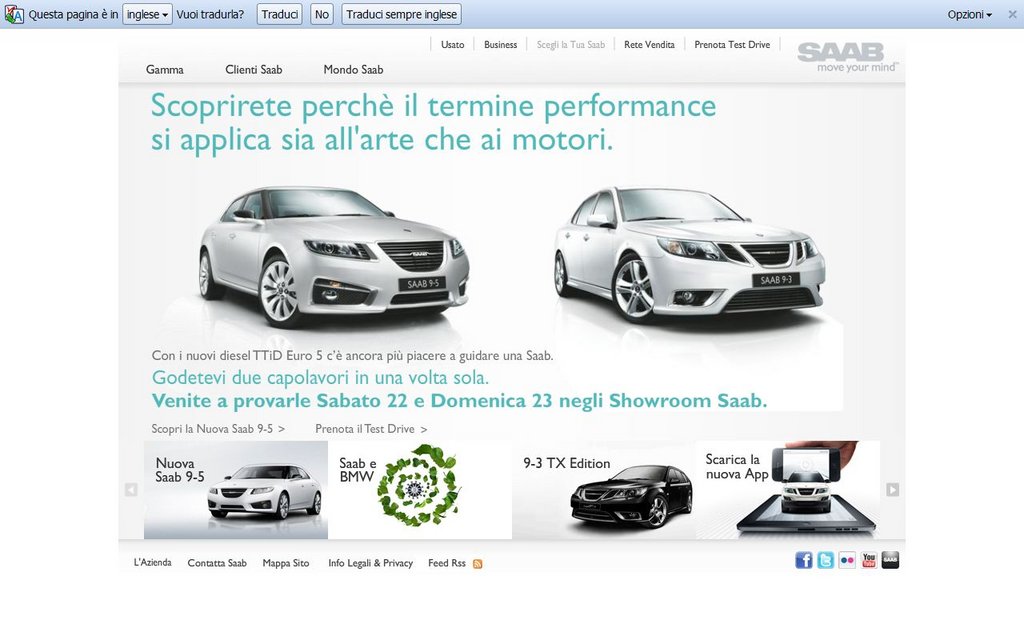1024x640 pixels.
Task: Click the carousel next arrow
Action: tap(892, 490)
